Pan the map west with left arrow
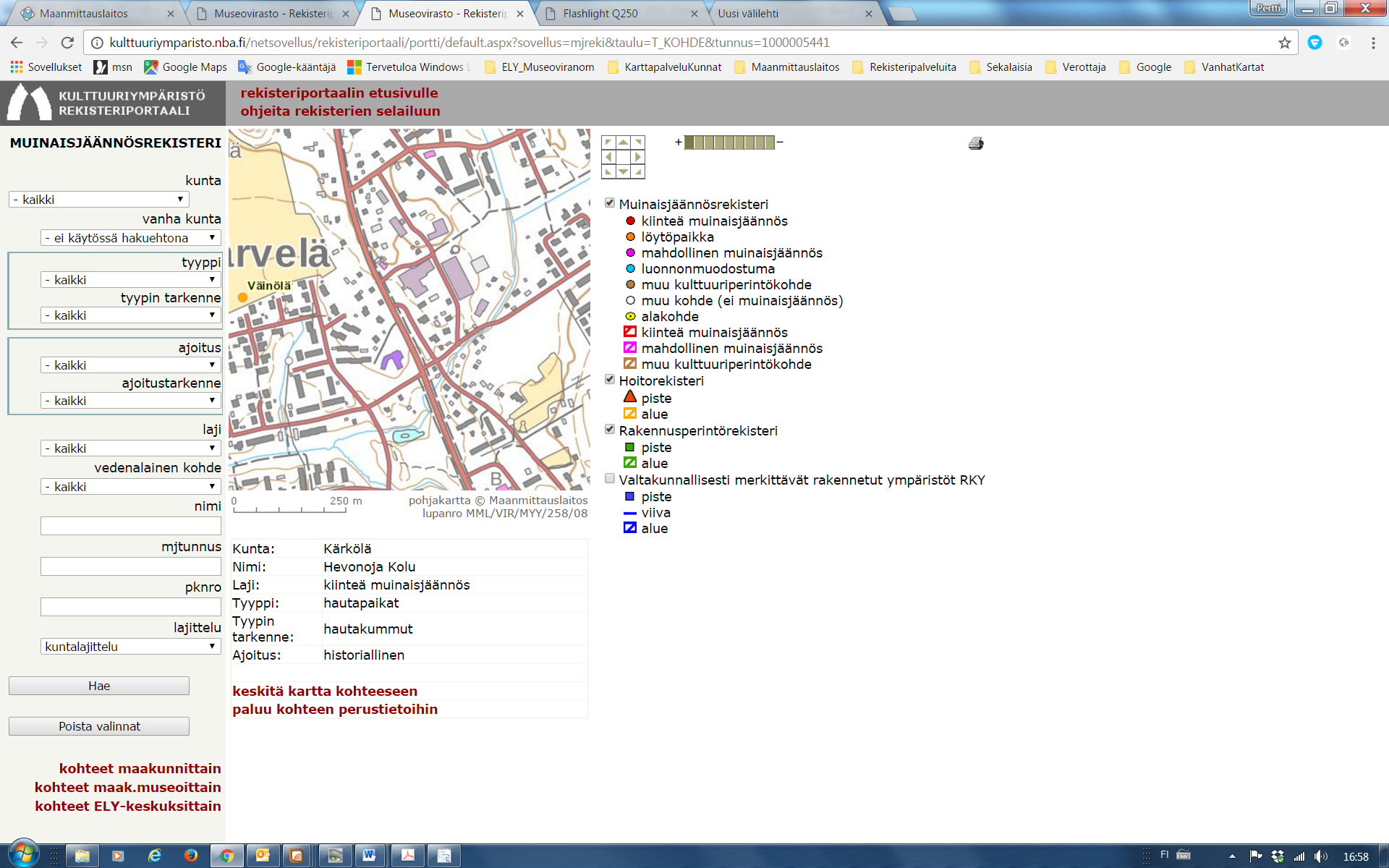Image resolution: width=1389 pixels, height=868 pixels. [608, 157]
